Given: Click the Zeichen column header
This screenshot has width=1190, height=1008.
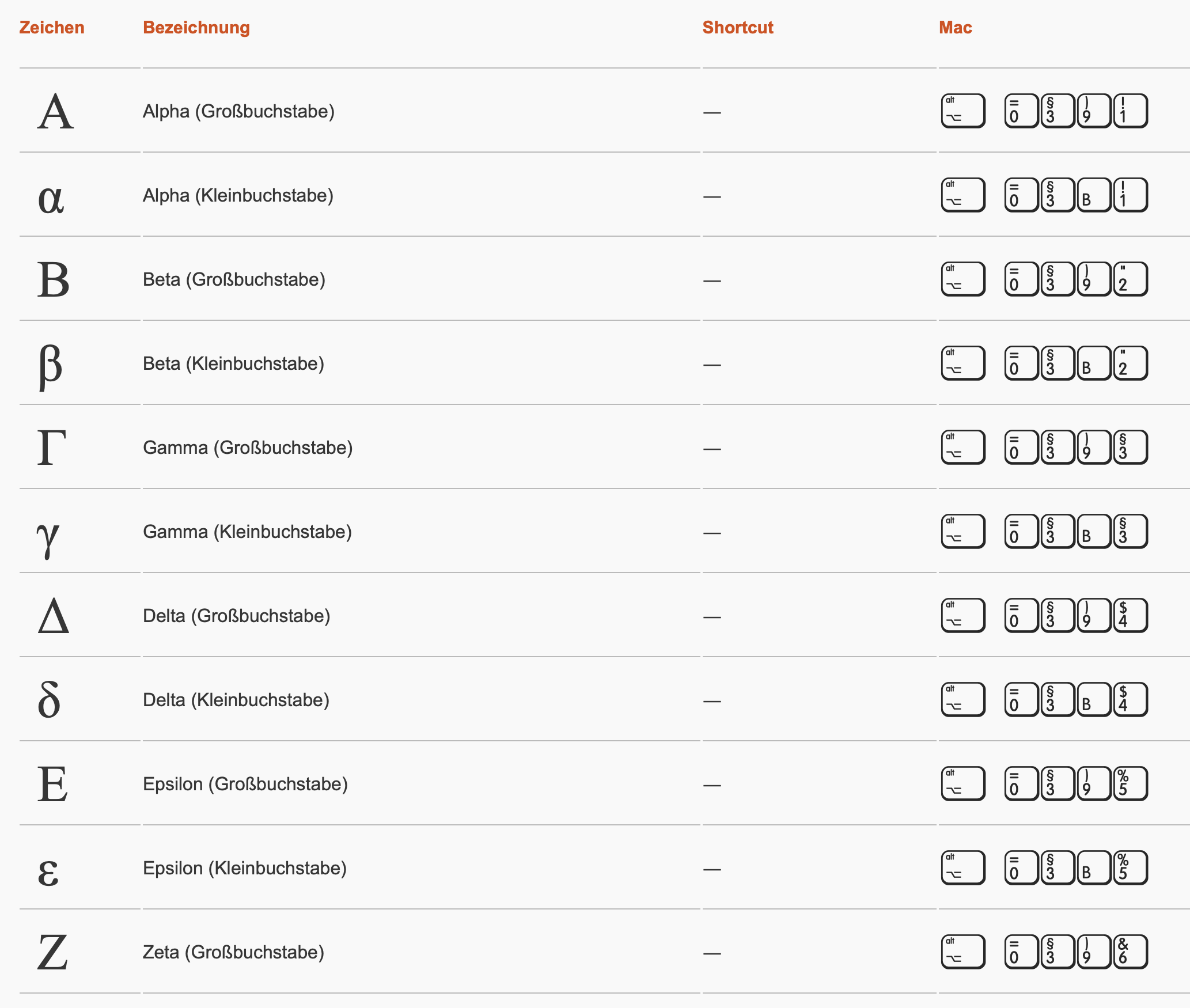Looking at the screenshot, I should [52, 28].
